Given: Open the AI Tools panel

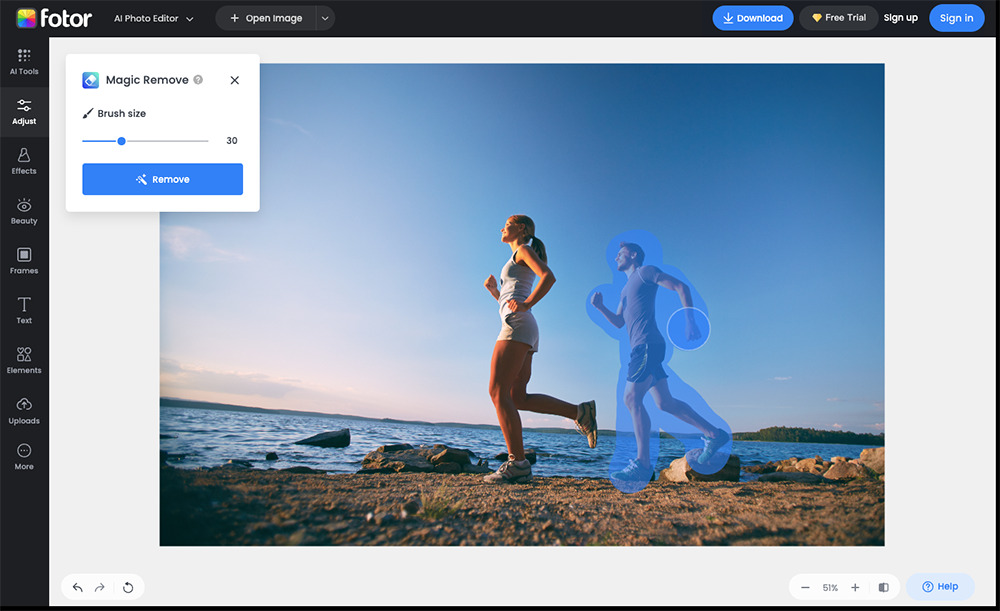Looking at the screenshot, I should pos(23,62).
